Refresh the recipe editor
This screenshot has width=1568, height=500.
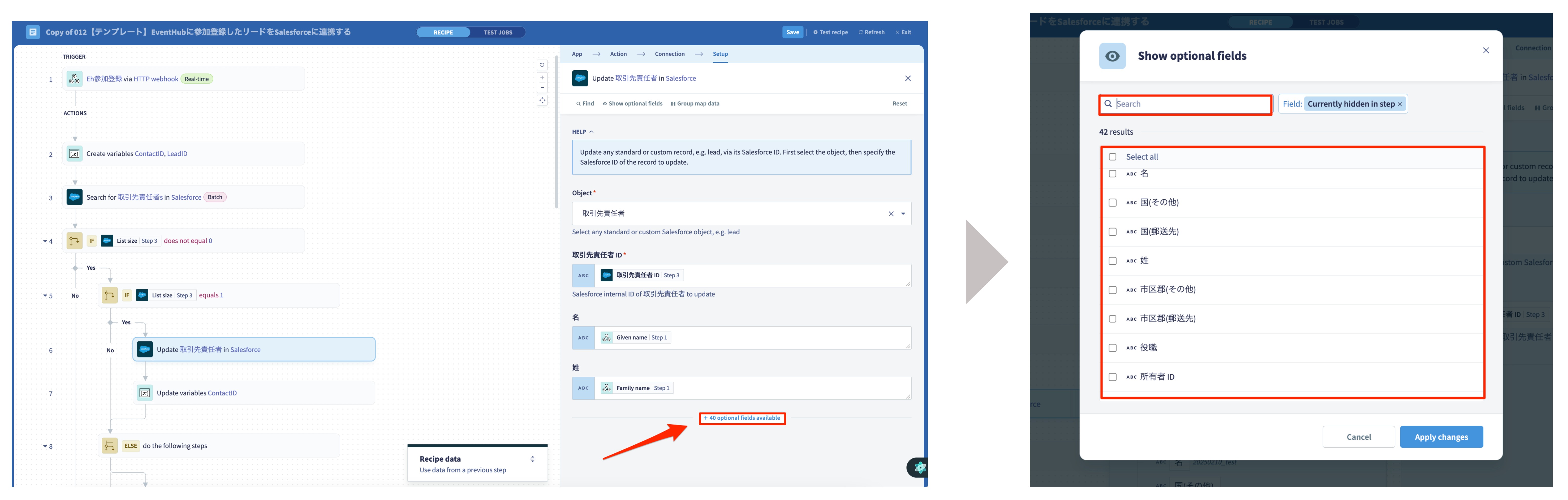[872, 33]
